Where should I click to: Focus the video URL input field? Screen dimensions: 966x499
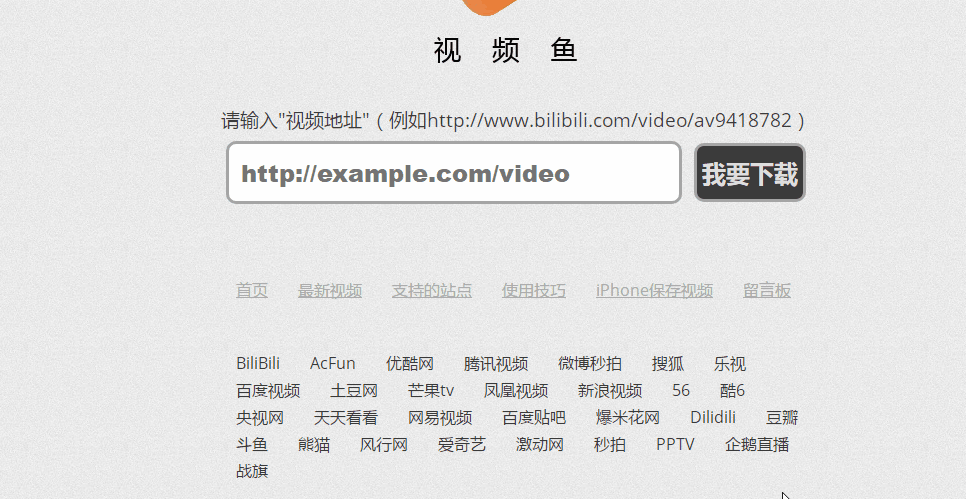coord(454,173)
